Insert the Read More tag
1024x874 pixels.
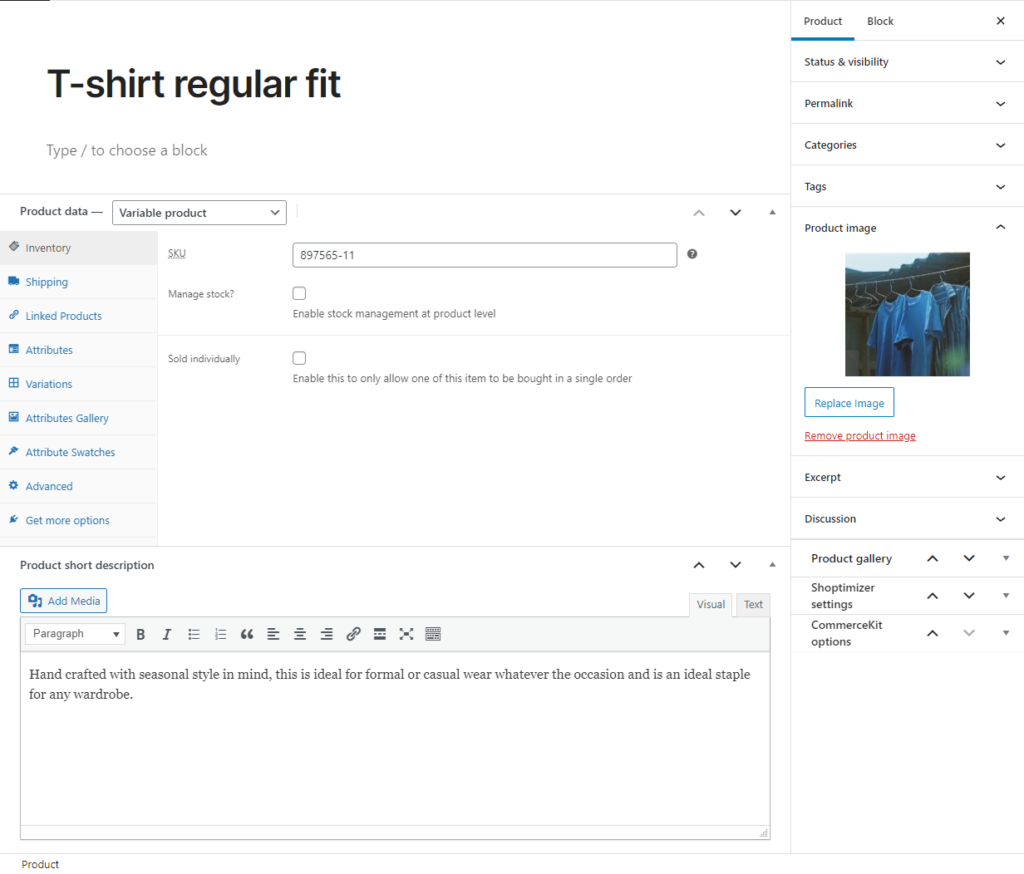coord(379,634)
